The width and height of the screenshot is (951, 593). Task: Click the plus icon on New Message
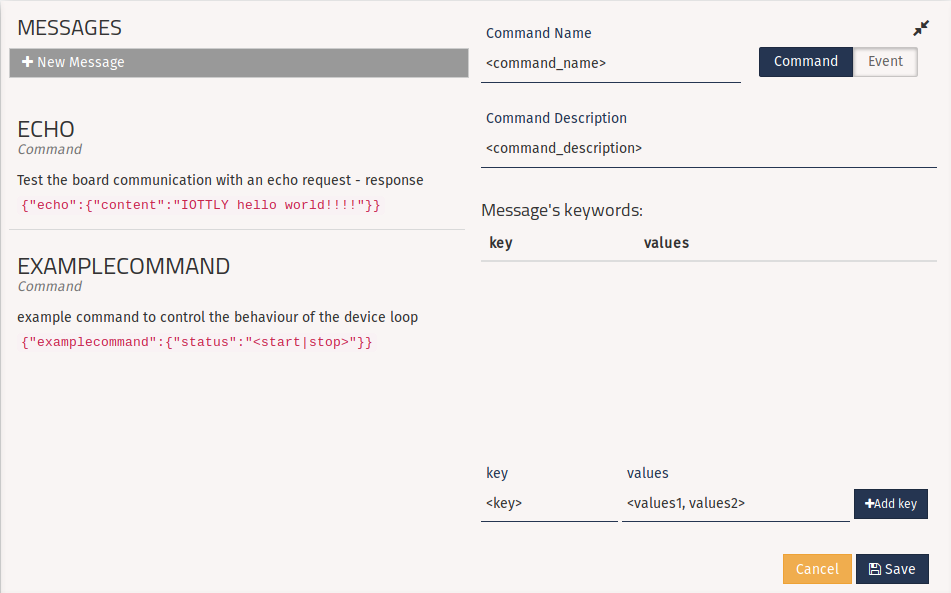click(x=28, y=62)
